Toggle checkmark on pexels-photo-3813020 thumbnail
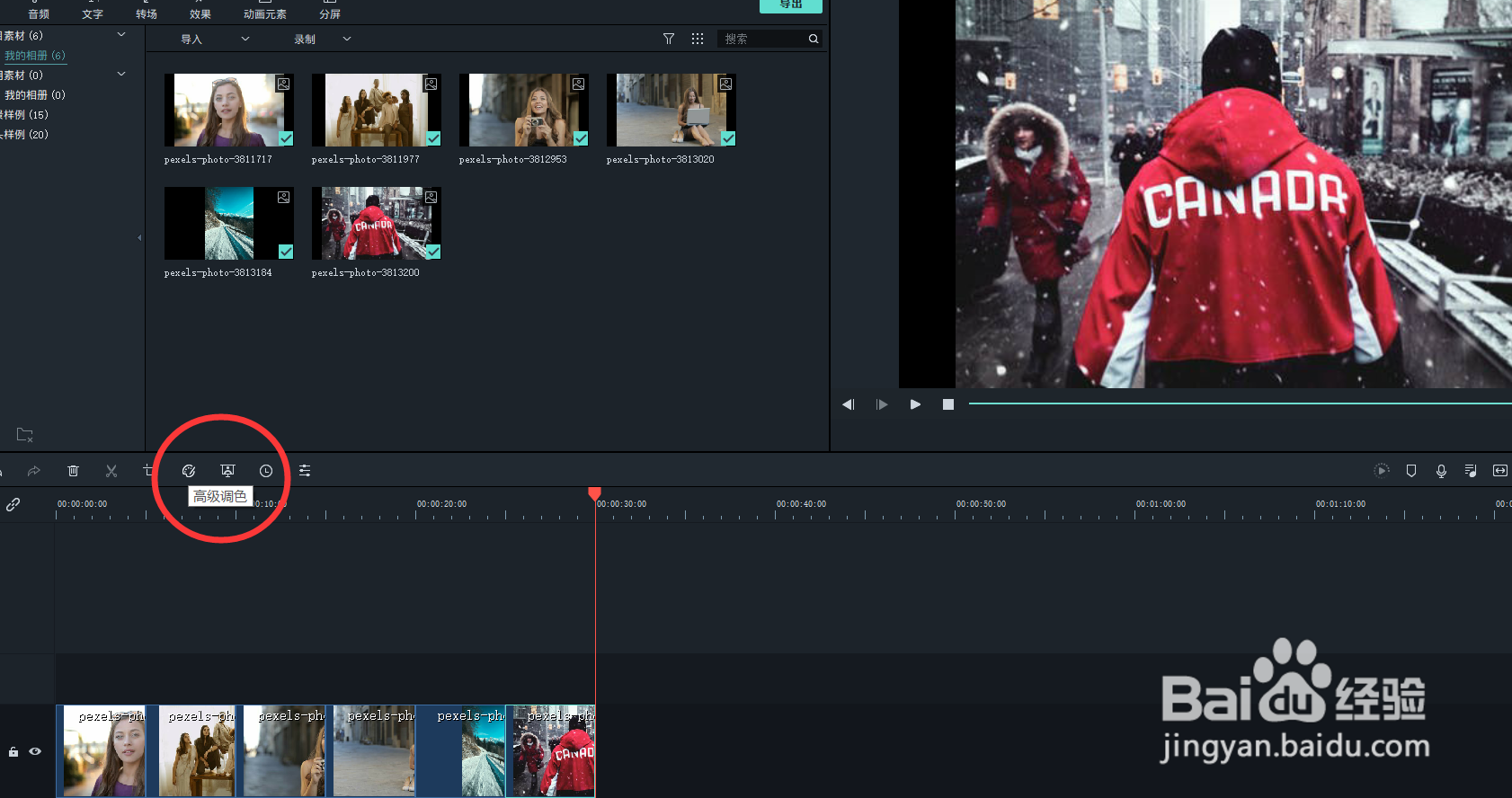The image size is (1512, 798). (728, 138)
